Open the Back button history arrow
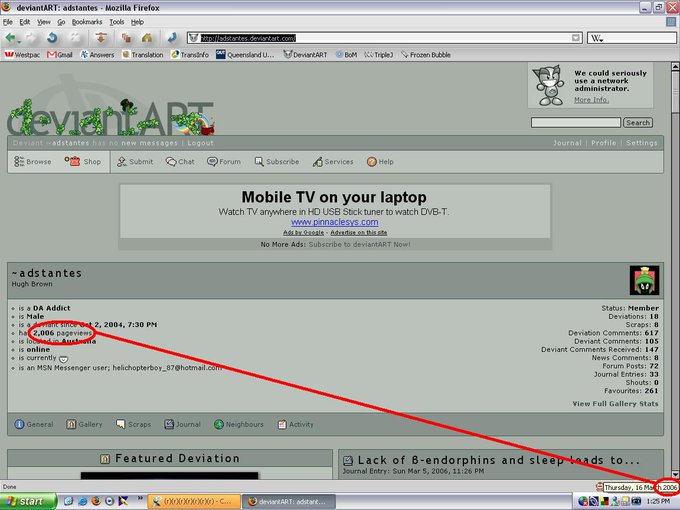This screenshot has width=680, height=510. (19, 40)
